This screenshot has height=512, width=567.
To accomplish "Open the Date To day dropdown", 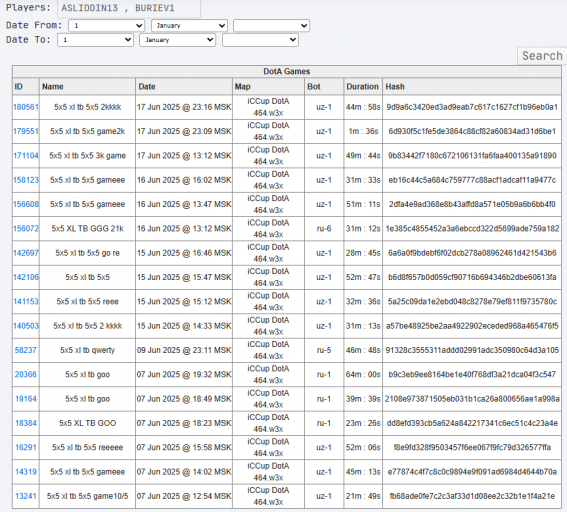I will (95, 40).
